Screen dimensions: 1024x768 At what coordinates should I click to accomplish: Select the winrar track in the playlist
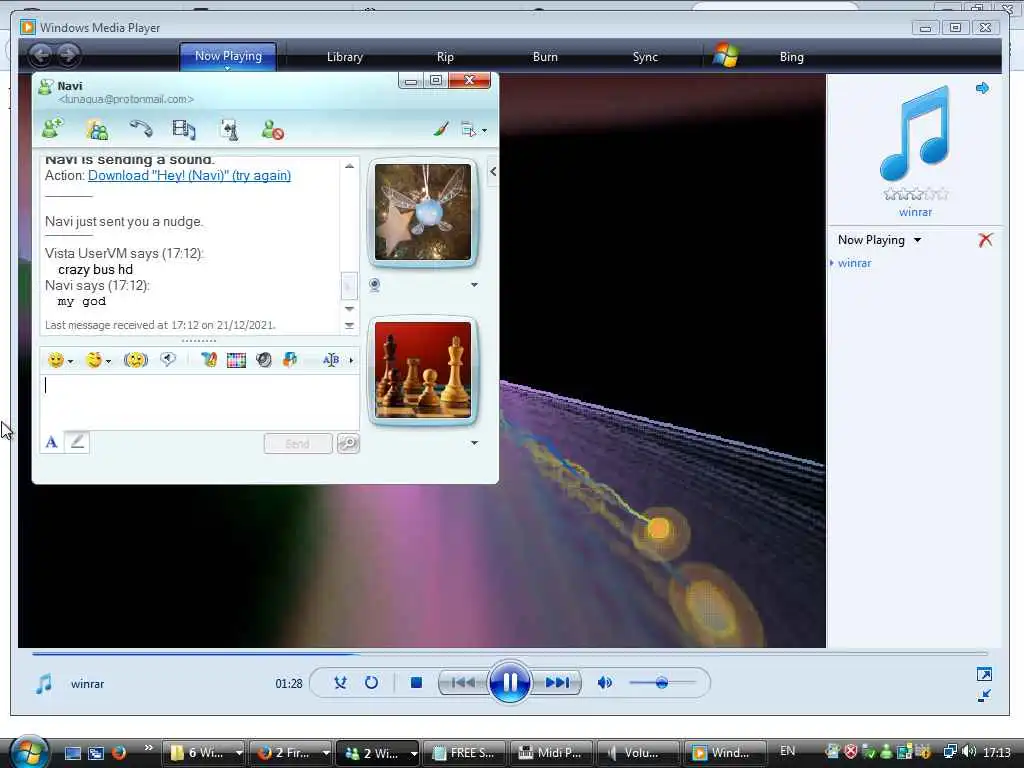pyautogui.click(x=854, y=263)
